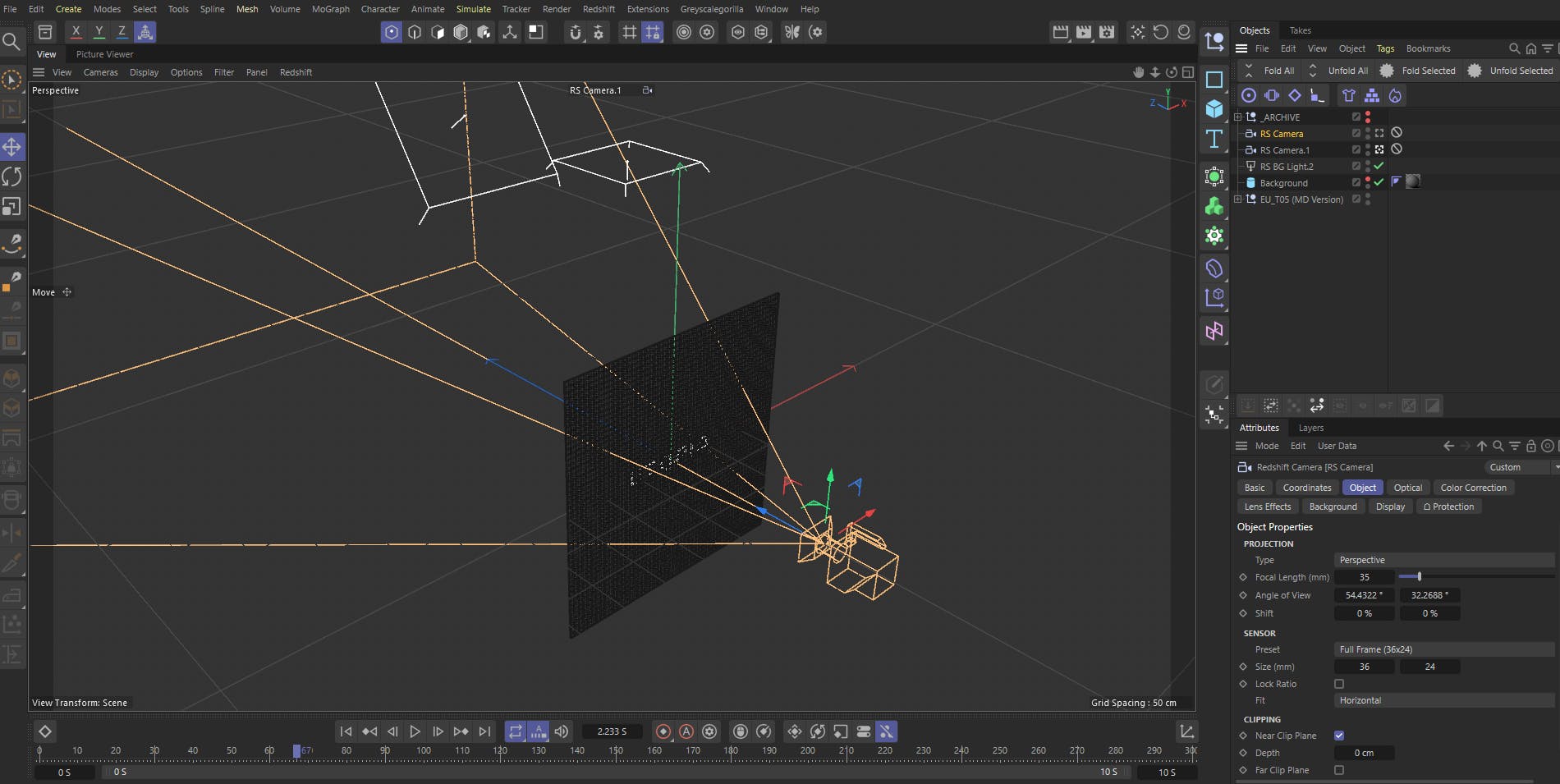Image resolution: width=1560 pixels, height=784 pixels.
Task: Expand the _ARCHIVE object in tree
Action: [1238, 117]
